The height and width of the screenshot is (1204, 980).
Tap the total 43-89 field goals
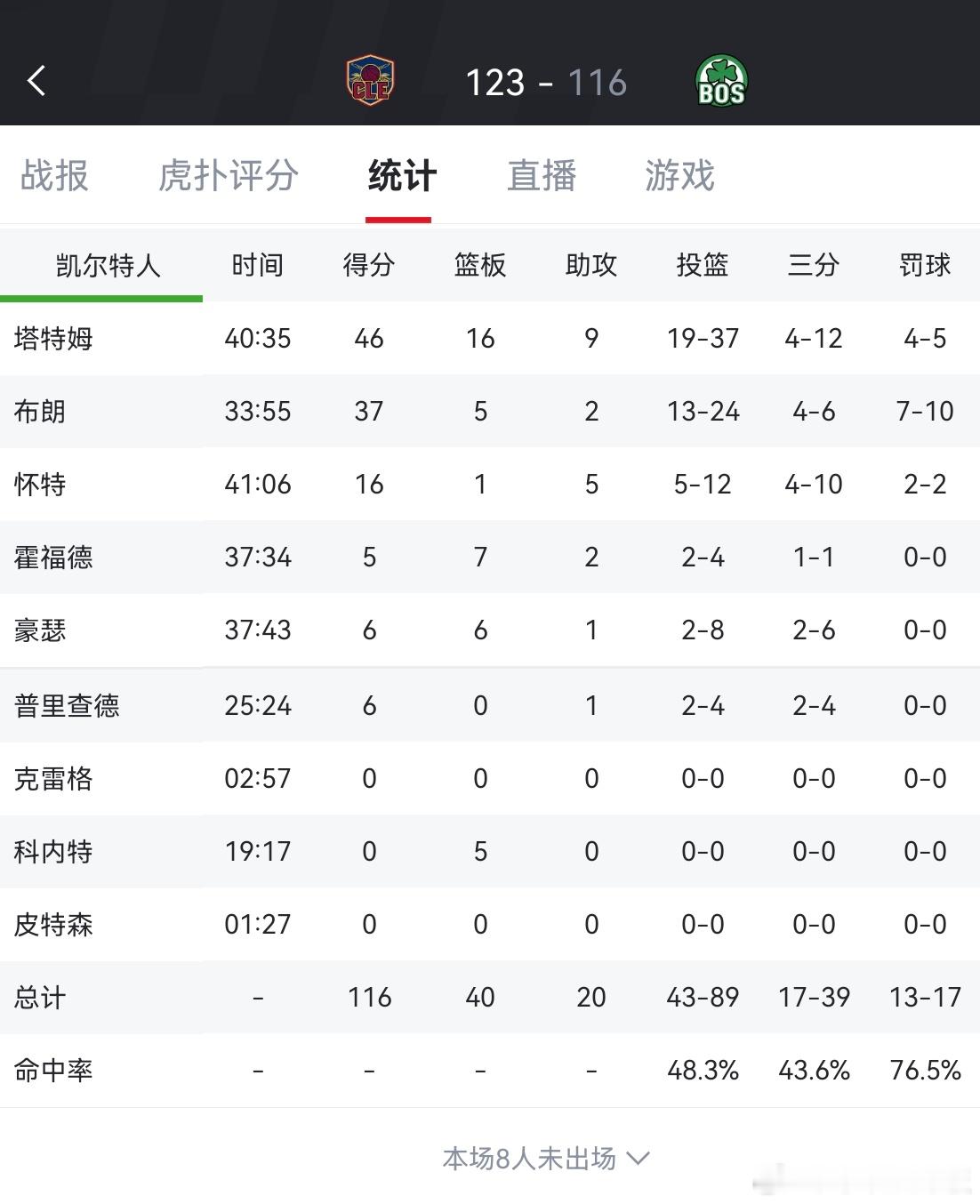(x=703, y=997)
